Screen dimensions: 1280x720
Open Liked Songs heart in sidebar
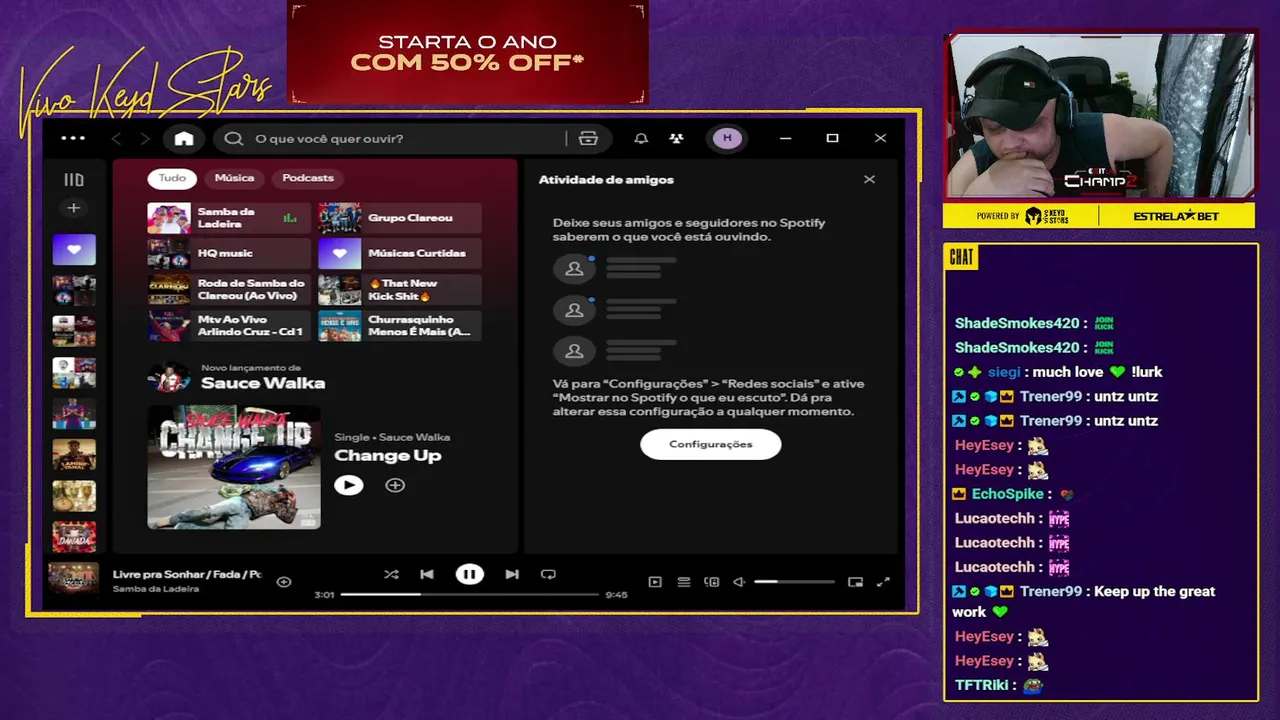tap(74, 250)
